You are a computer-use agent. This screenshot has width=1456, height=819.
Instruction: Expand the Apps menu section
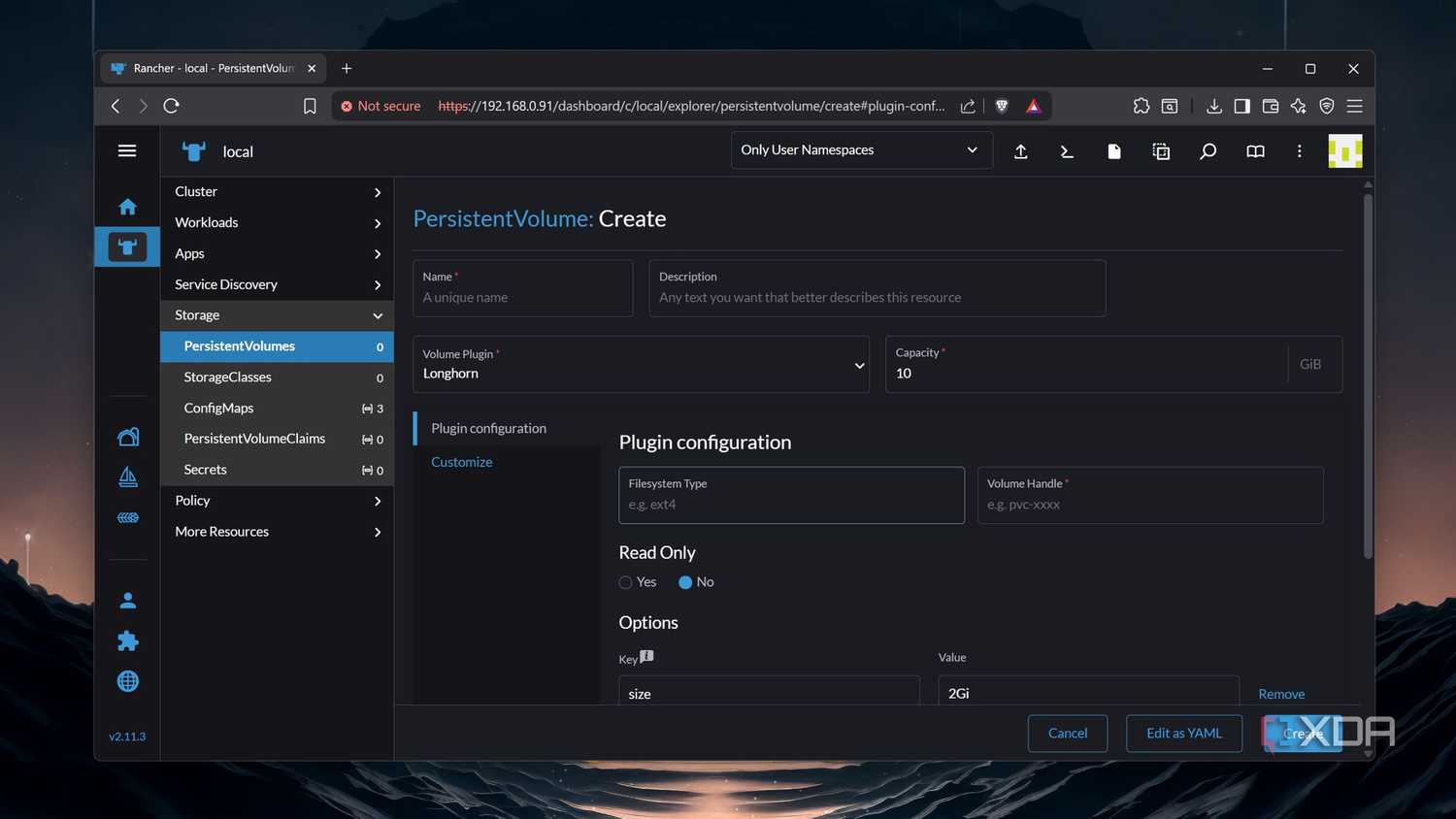click(x=277, y=253)
